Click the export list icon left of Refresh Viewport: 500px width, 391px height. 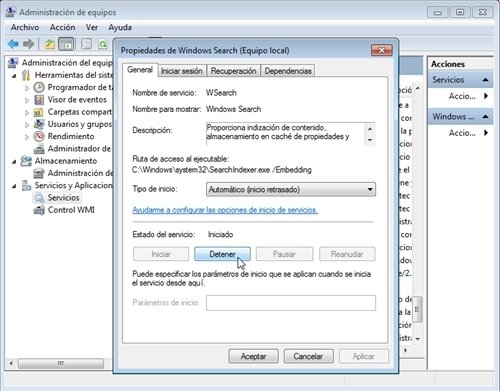point(86,44)
